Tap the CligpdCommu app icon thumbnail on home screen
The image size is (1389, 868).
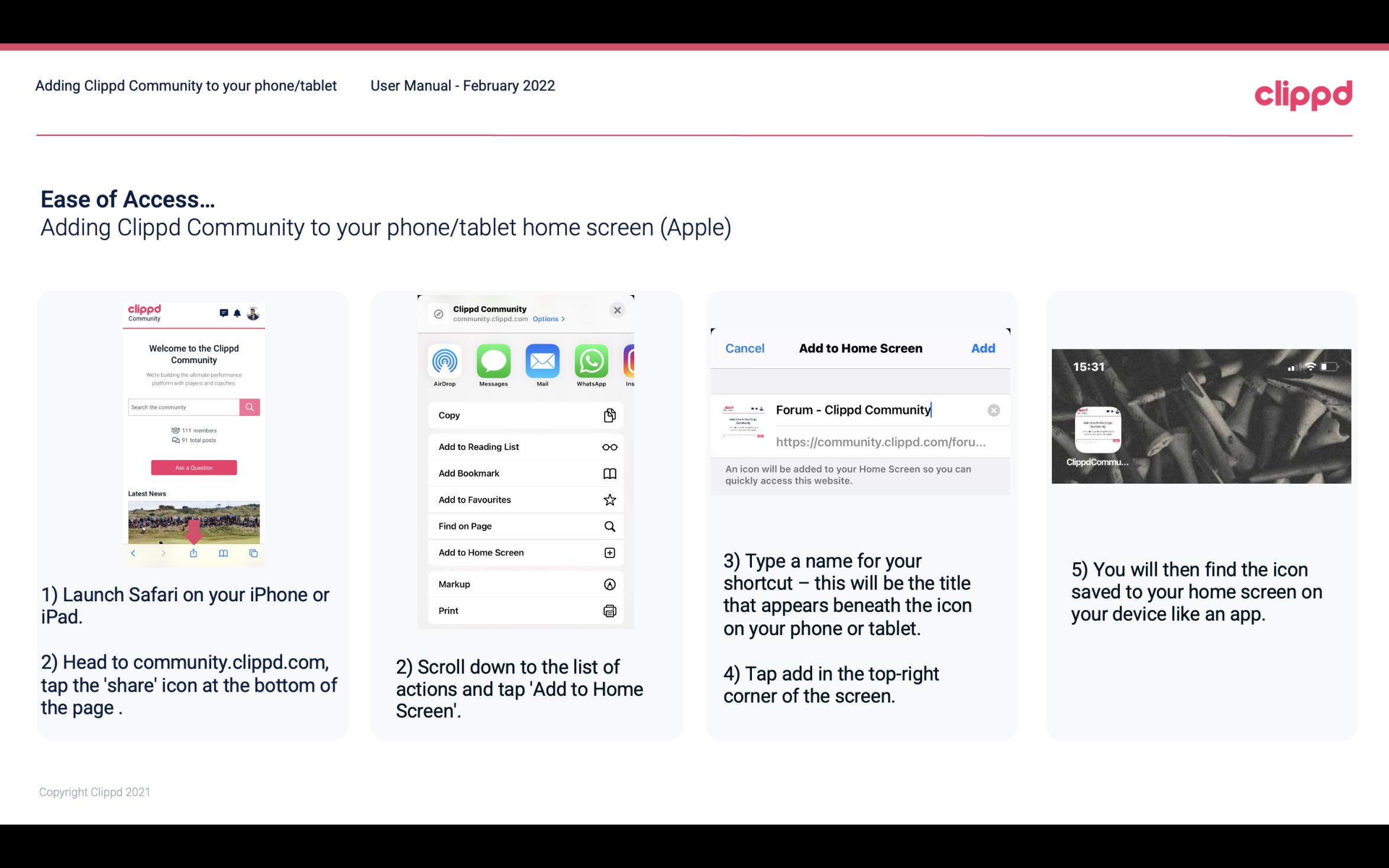pos(1096,428)
